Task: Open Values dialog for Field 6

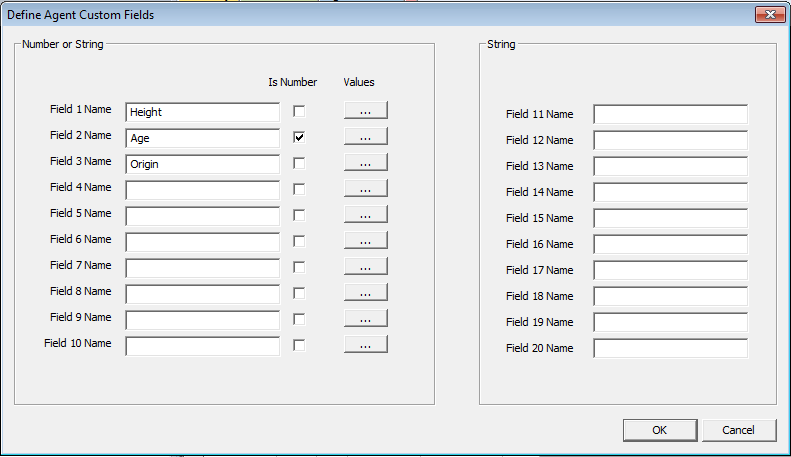Action: pos(365,241)
